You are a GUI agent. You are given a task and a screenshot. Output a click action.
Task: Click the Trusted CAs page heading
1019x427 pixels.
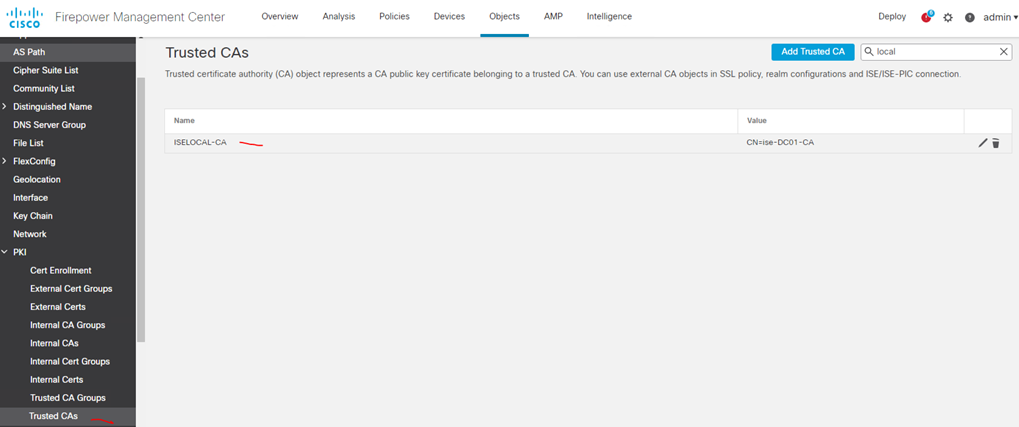pos(207,53)
